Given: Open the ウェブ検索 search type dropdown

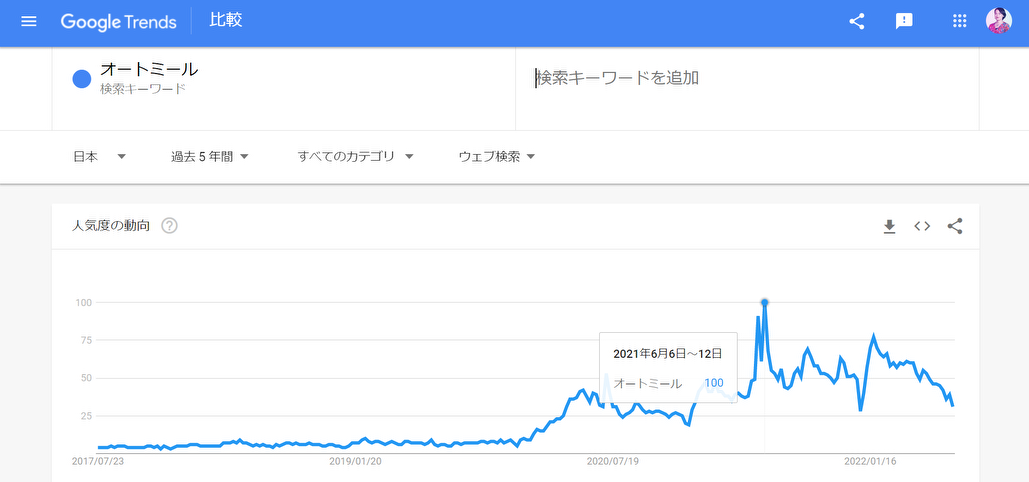Looking at the screenshot, I should coord(497,157).
